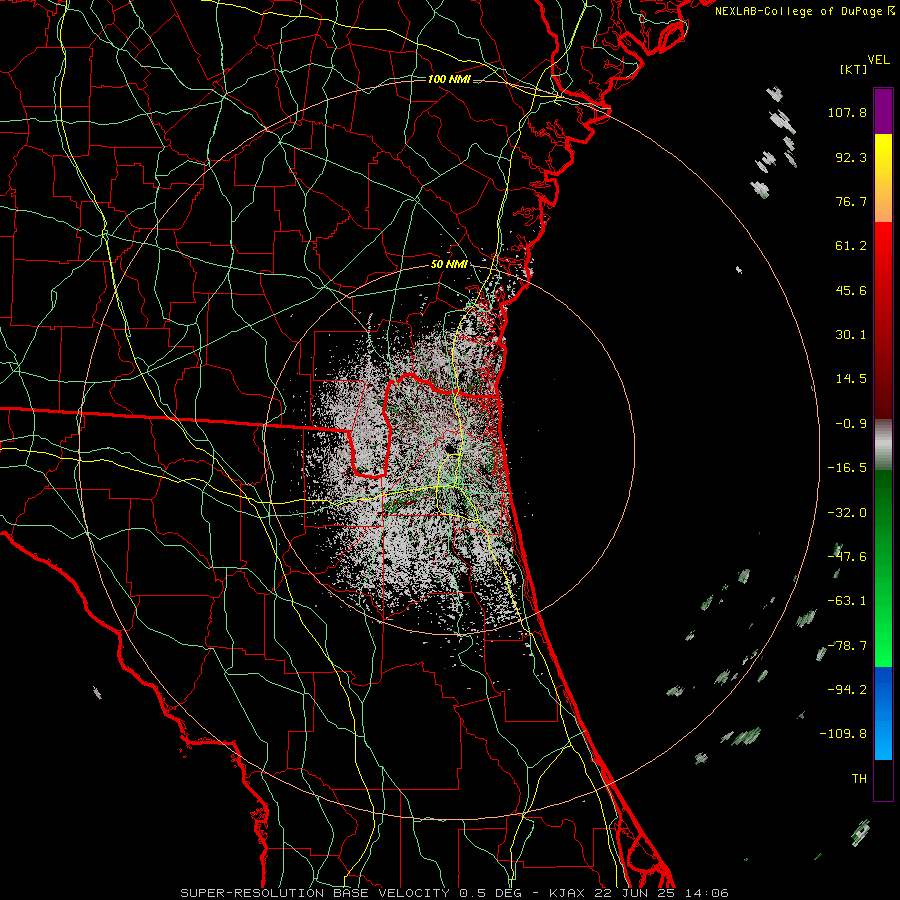Image resolution: width=900 pixels, height=900 pixels.
Task: Click the VEL legend title
Action: pos(878,60)
